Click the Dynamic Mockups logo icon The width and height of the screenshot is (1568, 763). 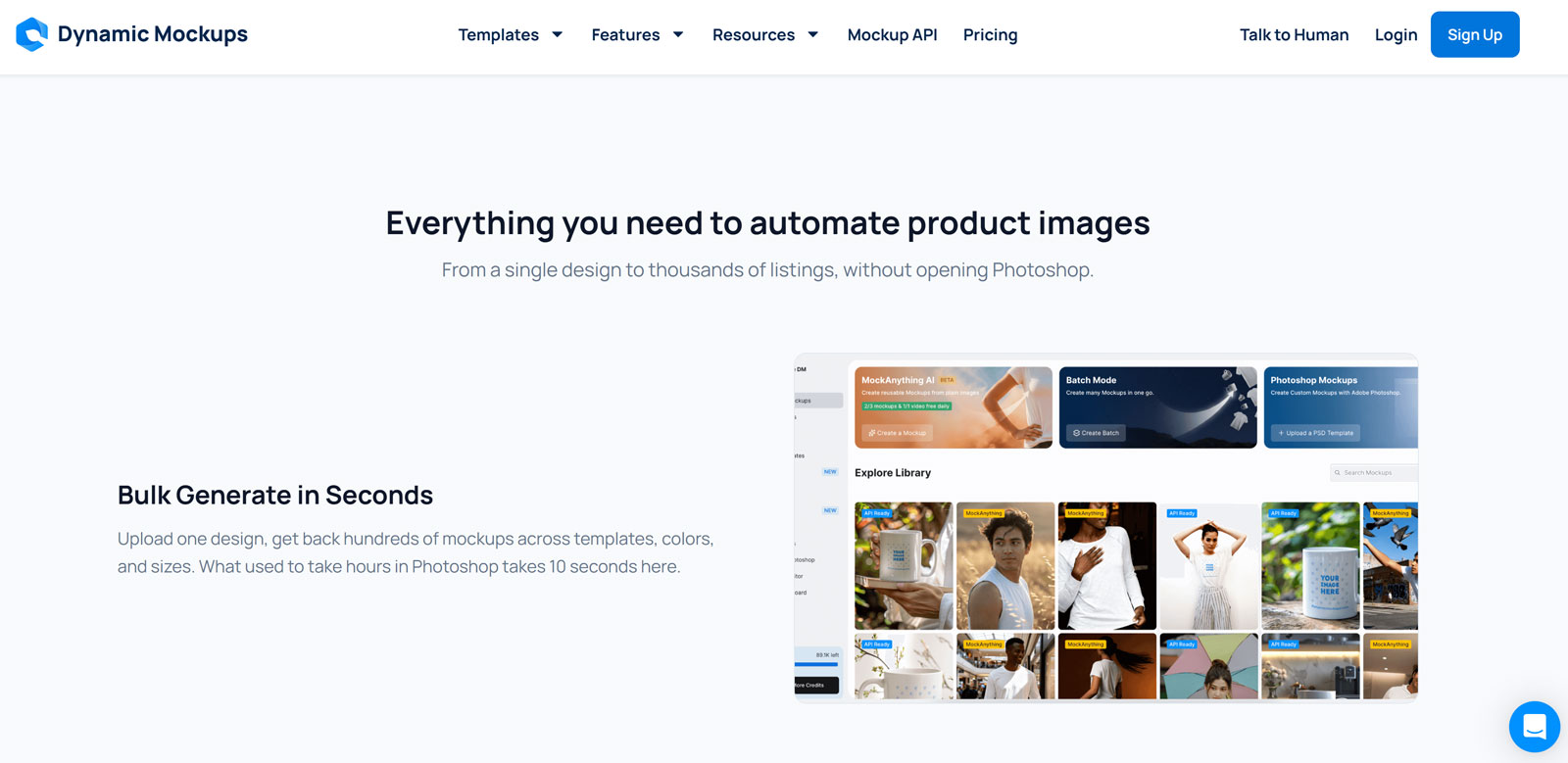pyautogui.click(x=31, y=34)
